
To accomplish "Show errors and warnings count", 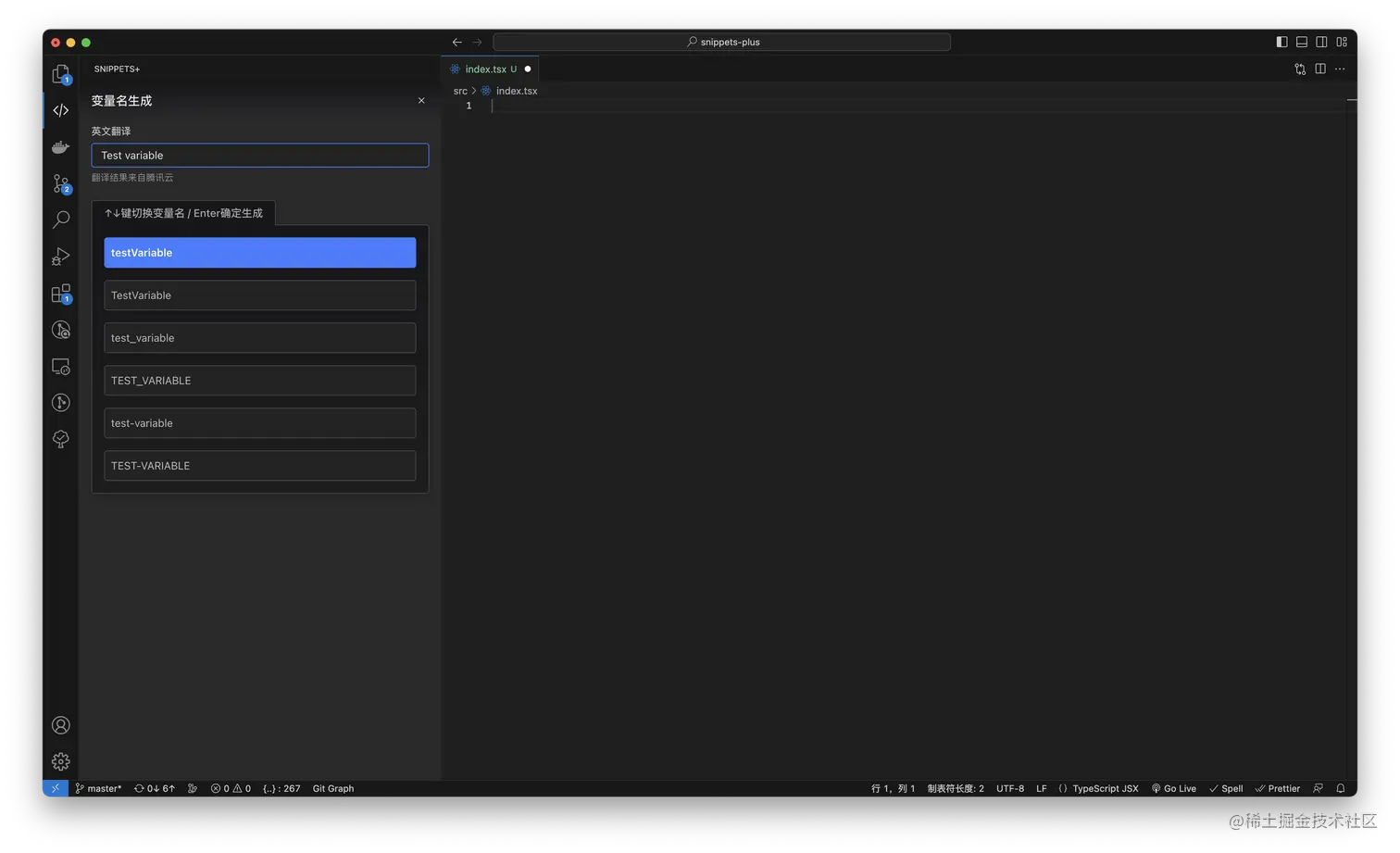I will (231, 788).
